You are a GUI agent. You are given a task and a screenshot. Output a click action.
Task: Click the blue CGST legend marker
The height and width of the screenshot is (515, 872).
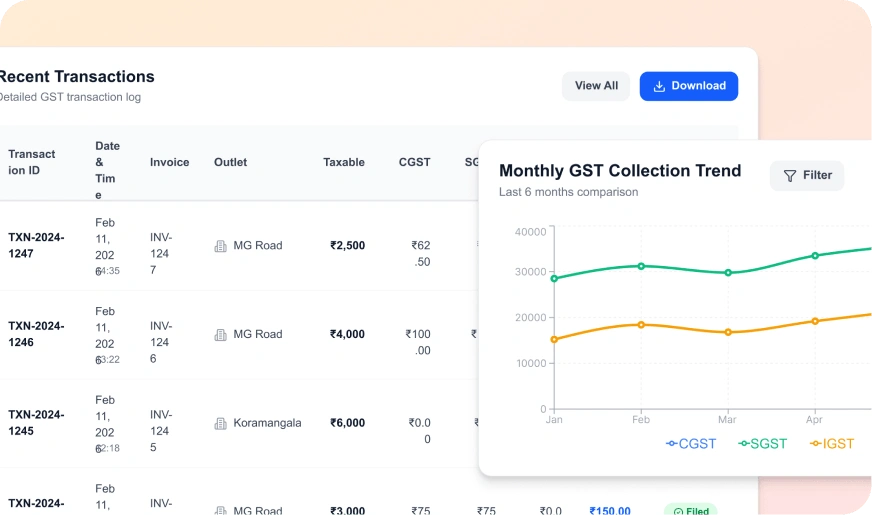[x=672, y=443]
